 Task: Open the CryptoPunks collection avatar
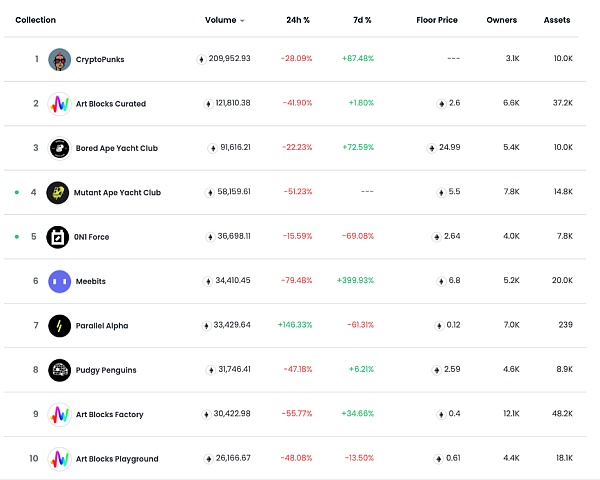tap(60, 59)
